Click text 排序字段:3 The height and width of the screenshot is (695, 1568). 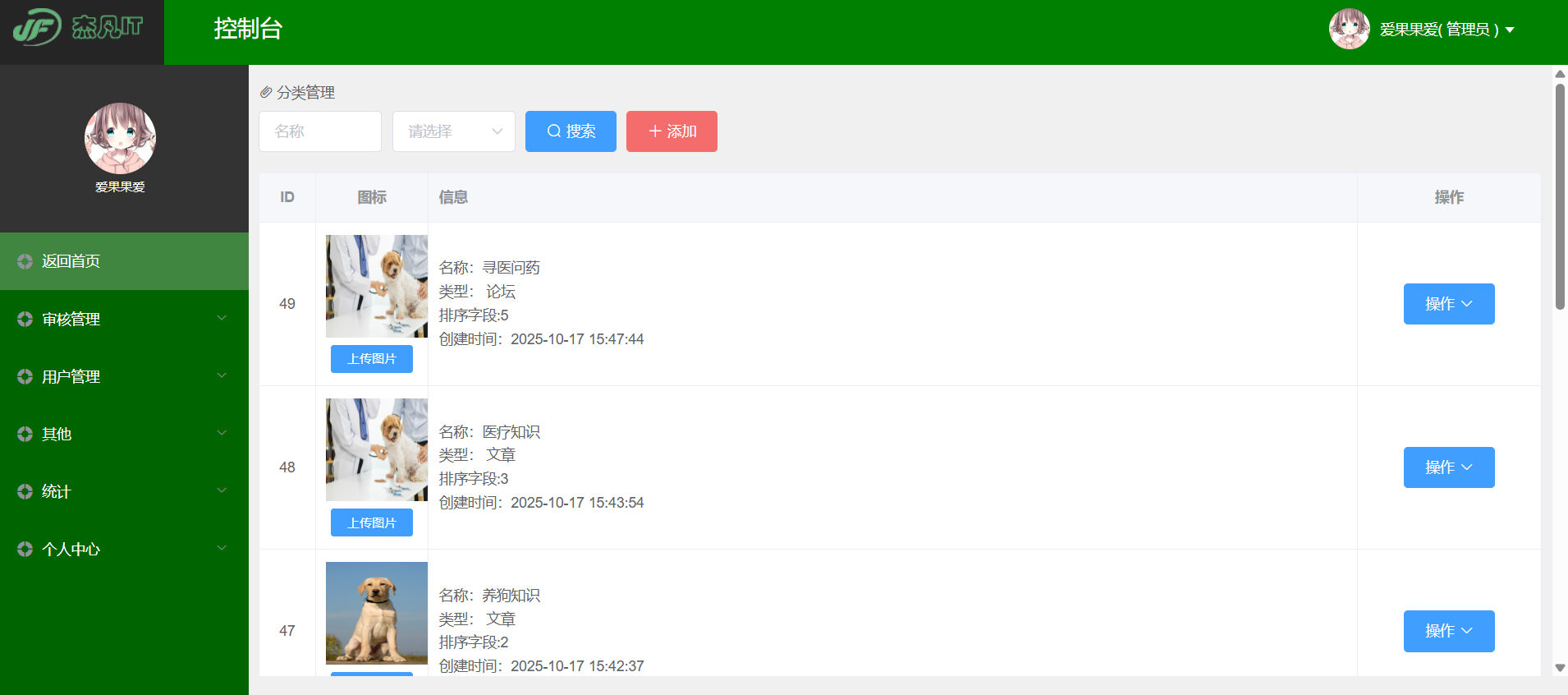click(474, 479)
